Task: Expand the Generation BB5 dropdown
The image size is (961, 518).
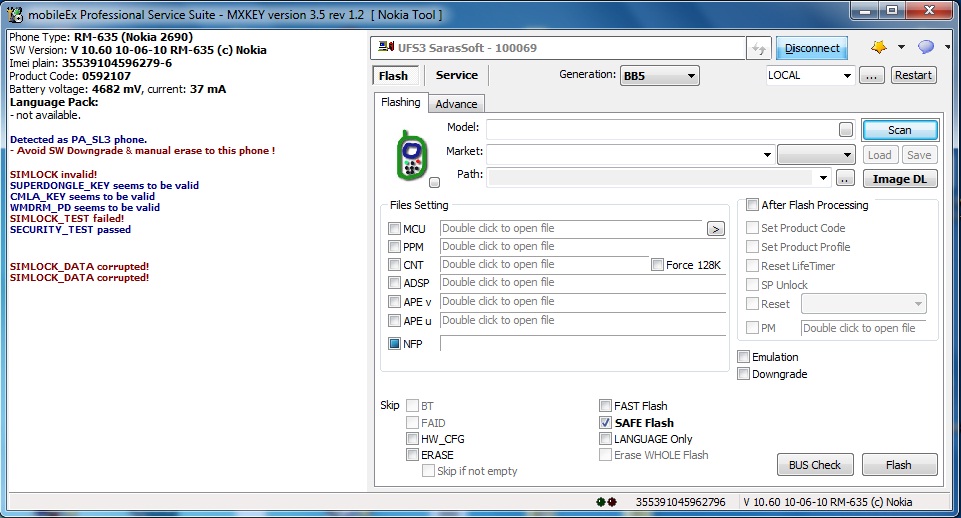Action: click(659, 75)
